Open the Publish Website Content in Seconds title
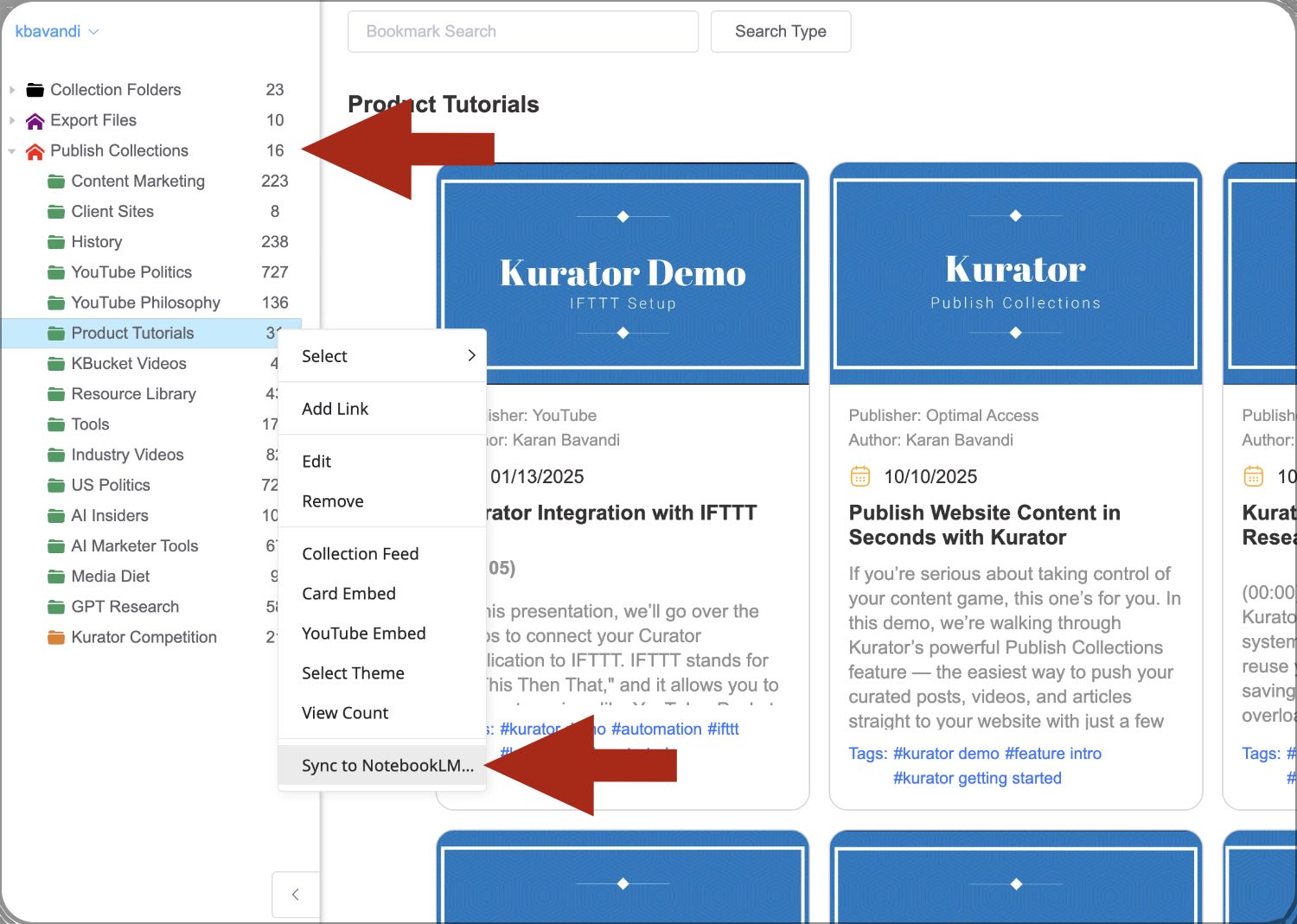 pos(984,525)
